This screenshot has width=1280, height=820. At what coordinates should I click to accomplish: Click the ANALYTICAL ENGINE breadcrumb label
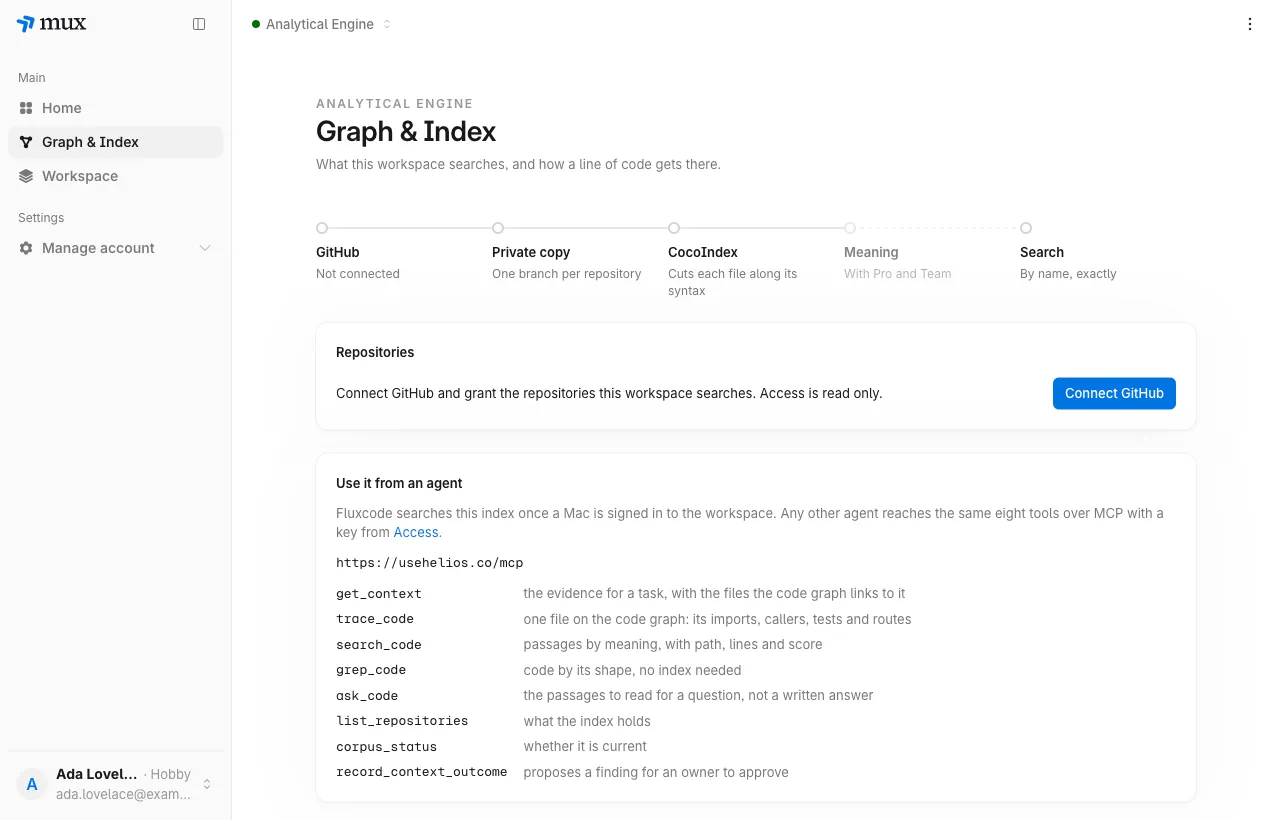pyautogui.click(x=395, y=103)
